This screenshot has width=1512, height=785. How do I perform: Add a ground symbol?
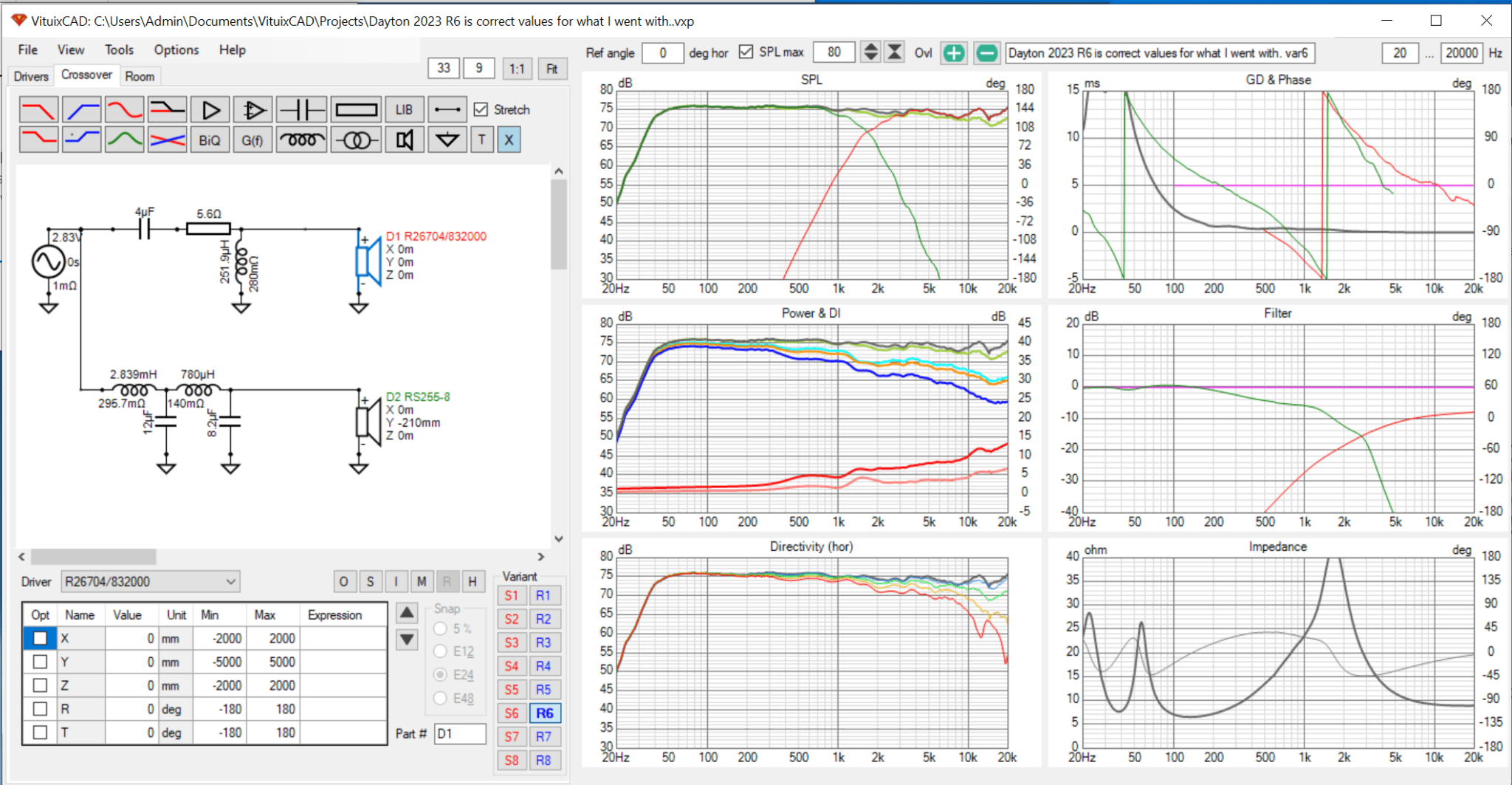pos(447,140)
